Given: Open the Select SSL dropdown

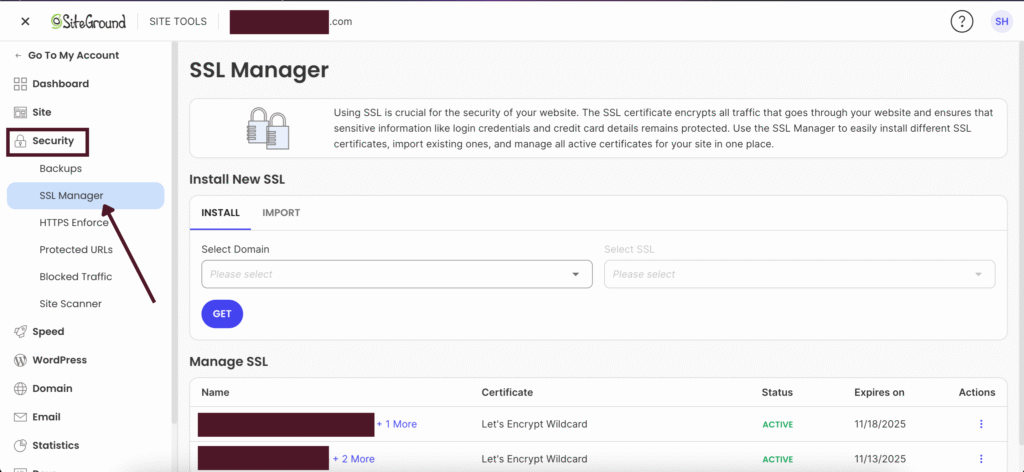Looking at the screenshot, I should (x=799, y=274).
